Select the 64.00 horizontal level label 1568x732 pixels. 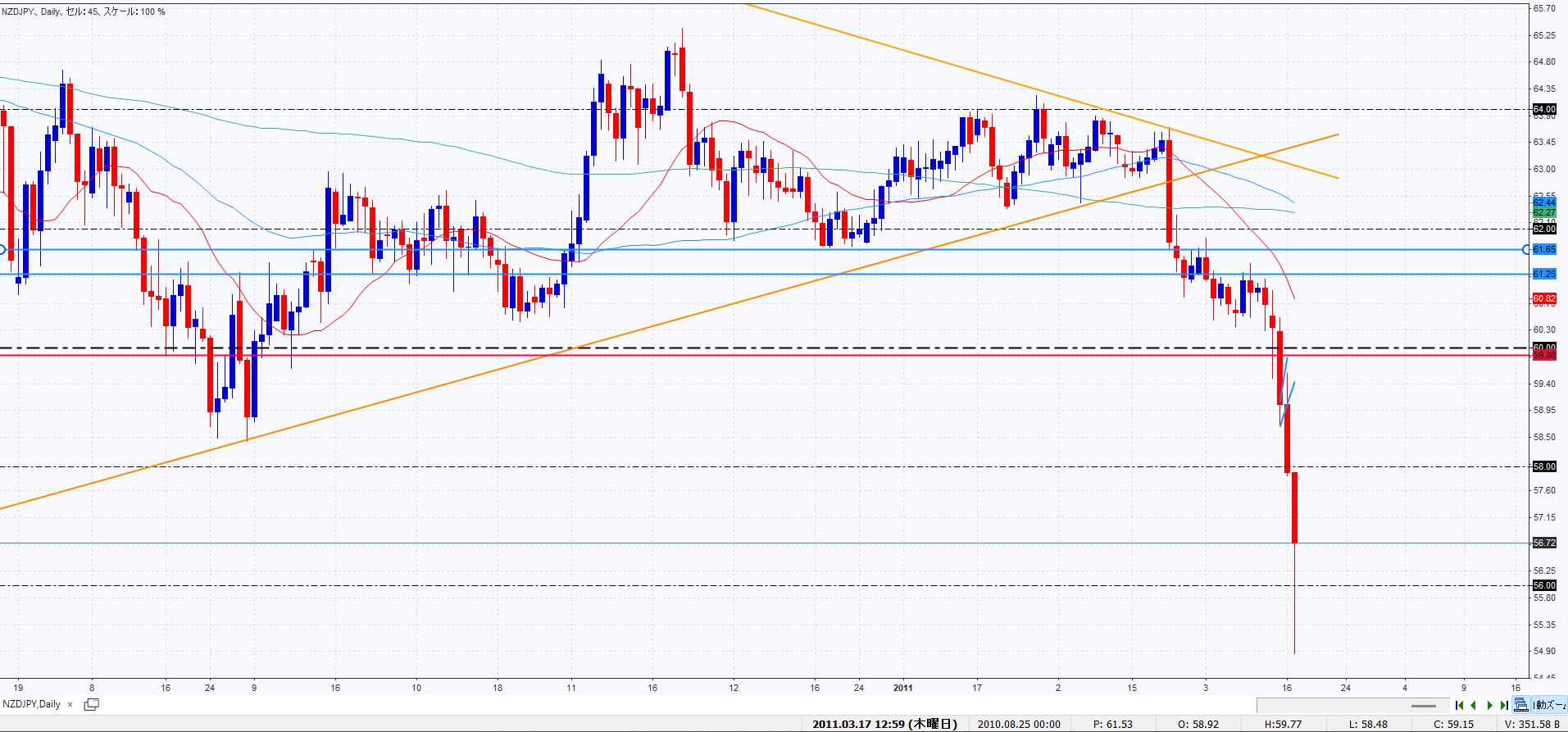coord(1544,109)
